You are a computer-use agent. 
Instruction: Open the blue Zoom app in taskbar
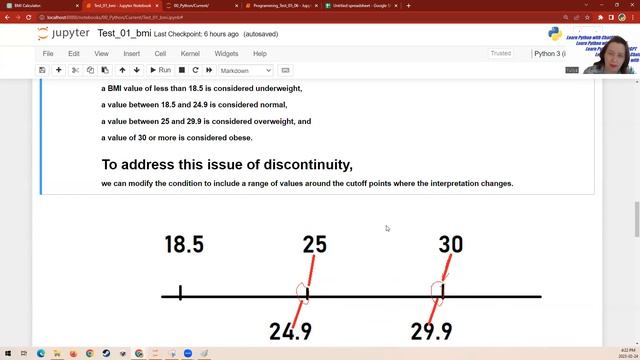click(x=188, y=353)
